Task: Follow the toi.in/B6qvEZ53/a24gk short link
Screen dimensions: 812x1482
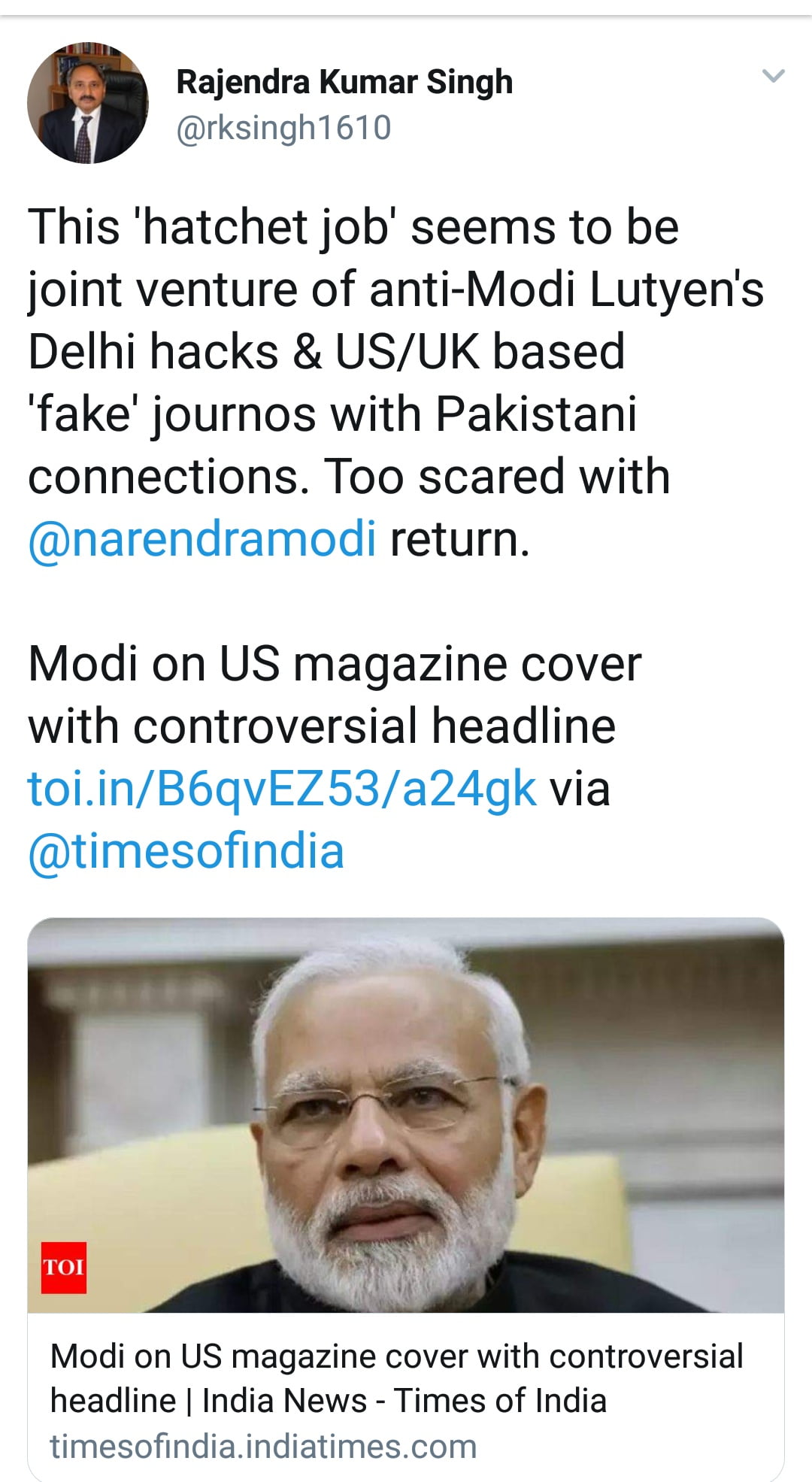Action: [282, 789]
